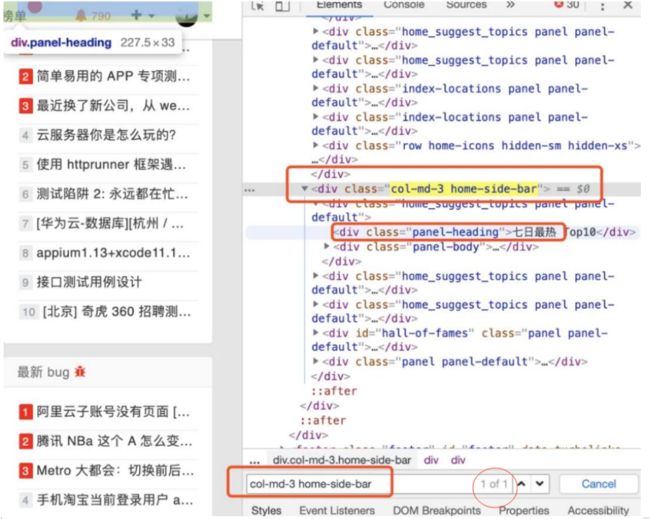
Task: Expand the panel-body div node
Action: pos(327,246)
